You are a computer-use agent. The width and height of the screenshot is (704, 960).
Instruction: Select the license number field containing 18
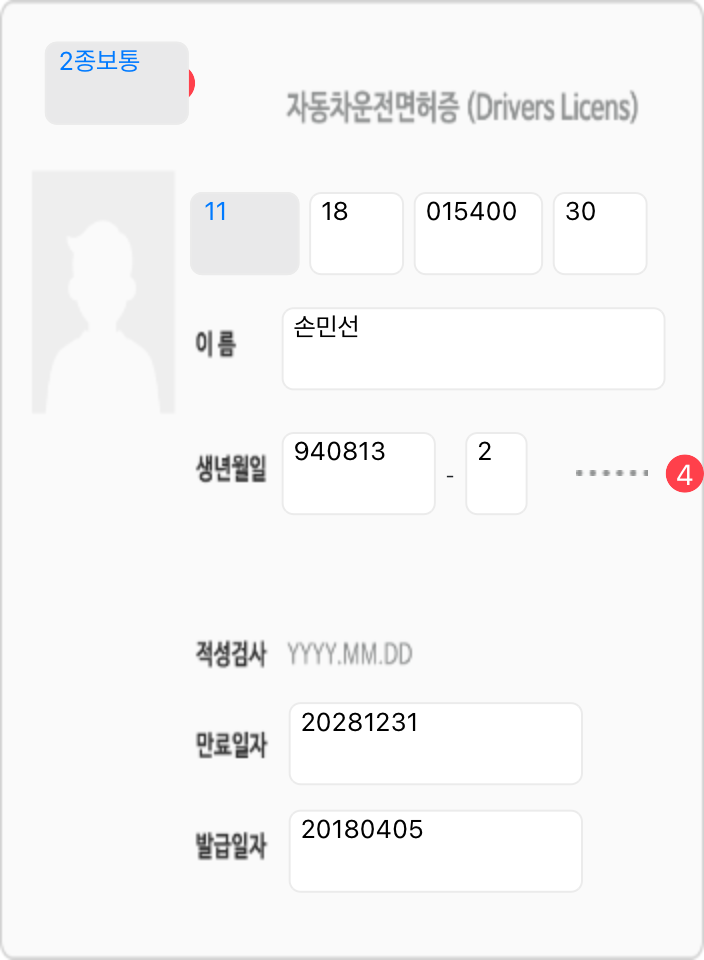click(x=356, y=233)
